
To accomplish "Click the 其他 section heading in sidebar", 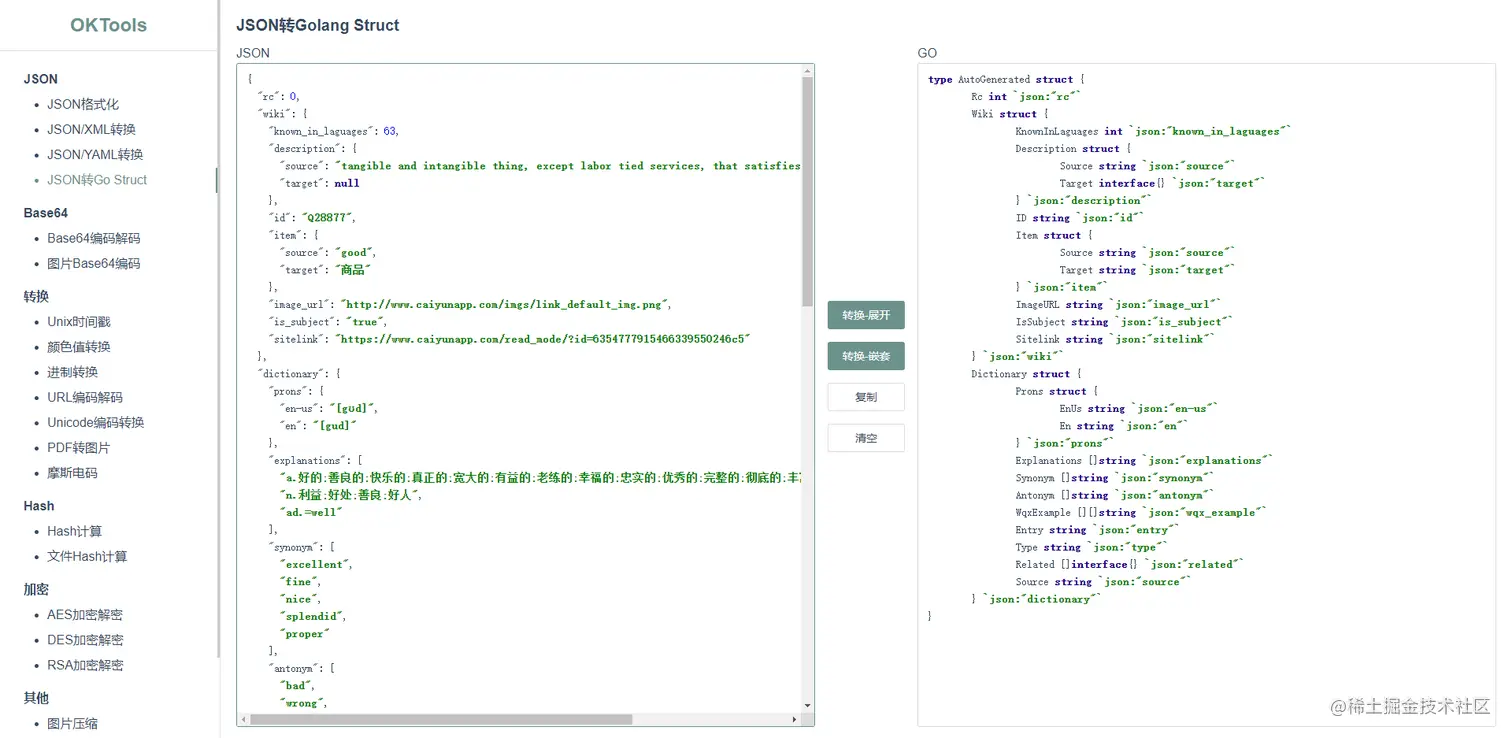I will click(36, 697).
